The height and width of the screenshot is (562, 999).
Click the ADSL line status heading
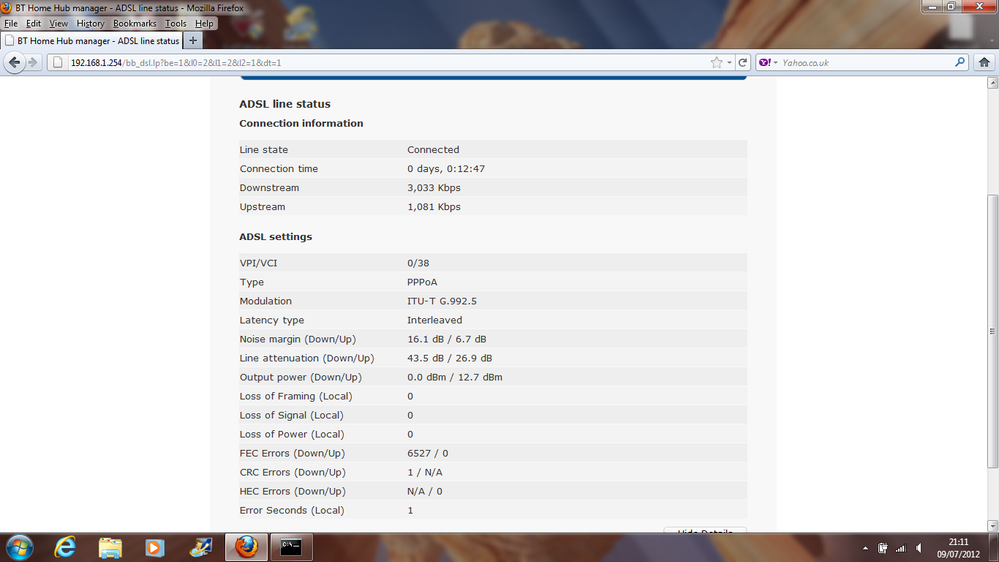tap(285, 104)
